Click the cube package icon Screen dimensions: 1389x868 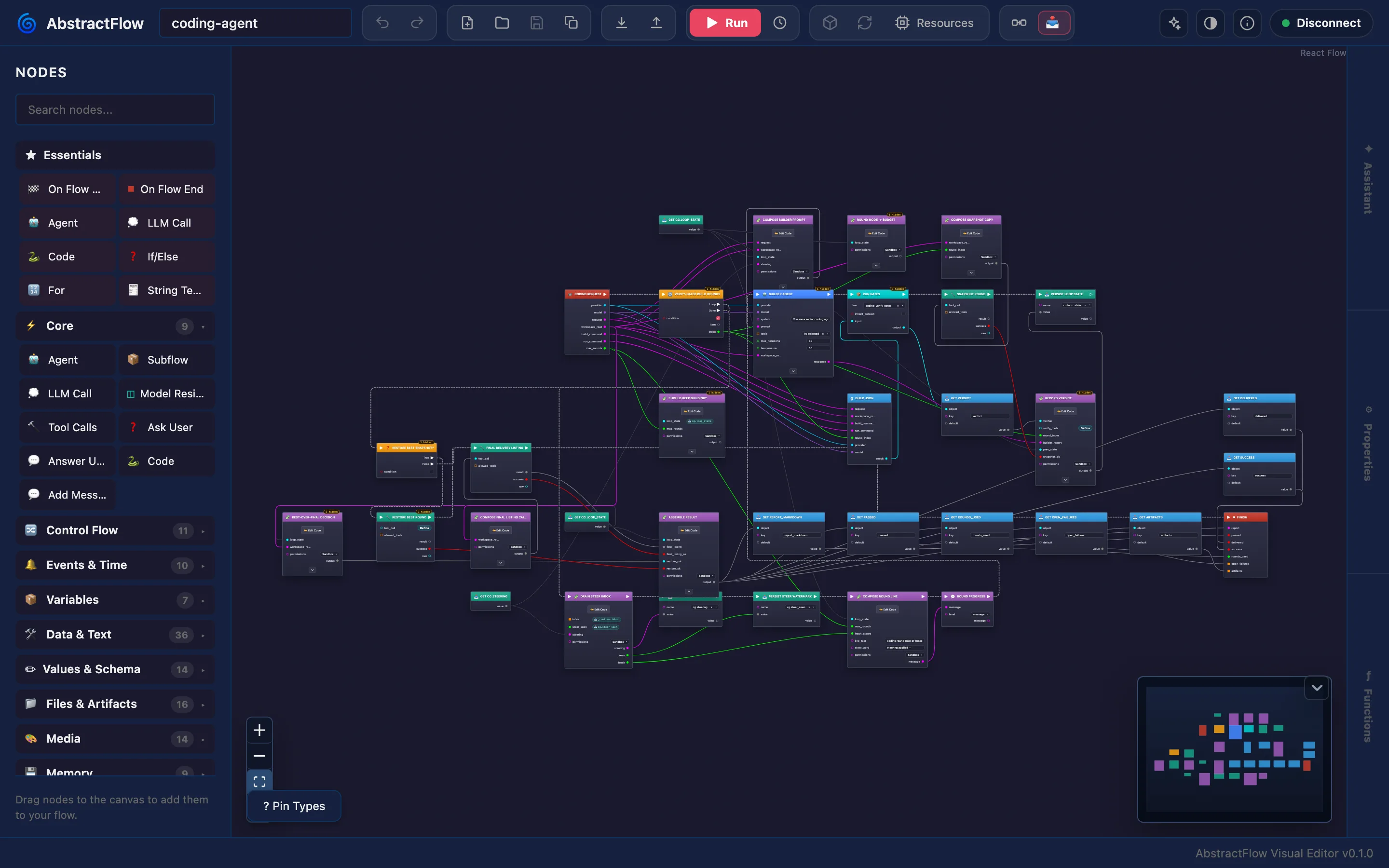point(830,23)
